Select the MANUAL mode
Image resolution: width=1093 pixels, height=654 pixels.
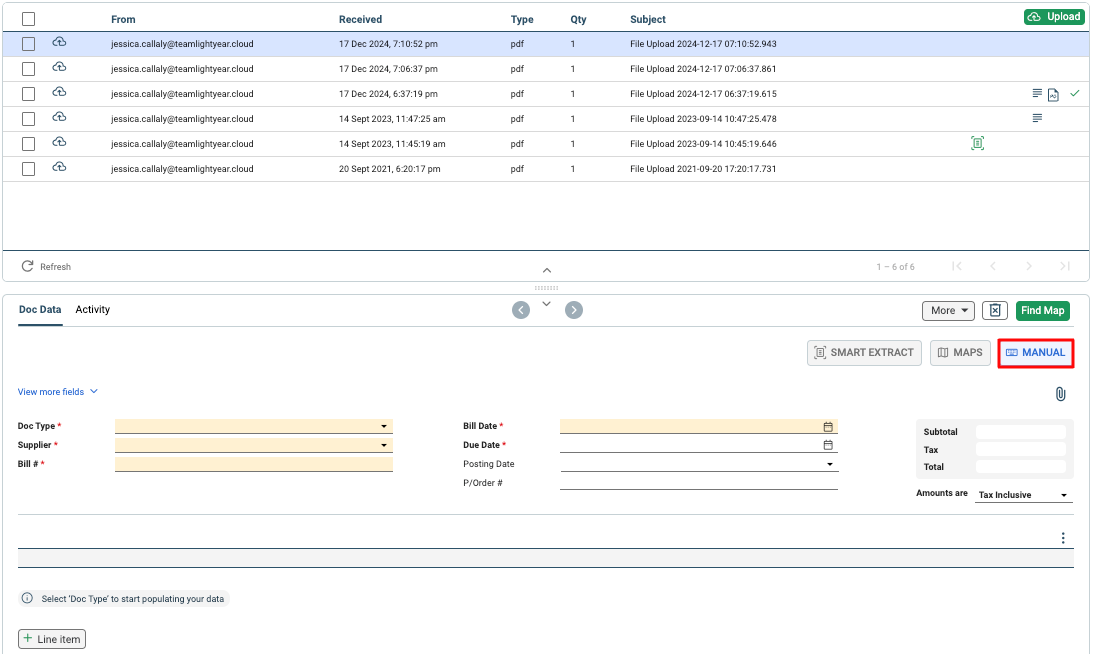click(1035, 353)
